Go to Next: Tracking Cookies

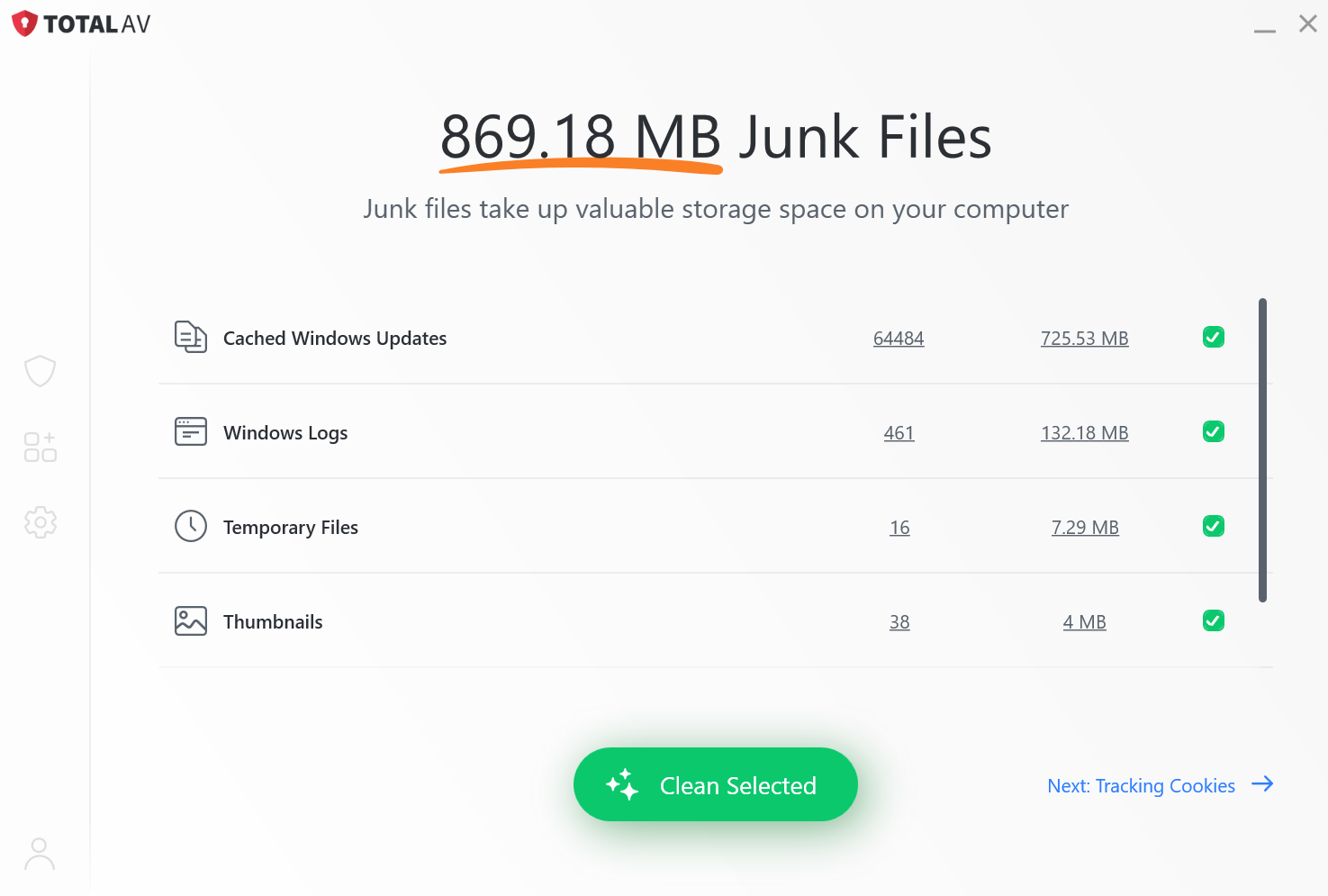[x=1160, y=785]
